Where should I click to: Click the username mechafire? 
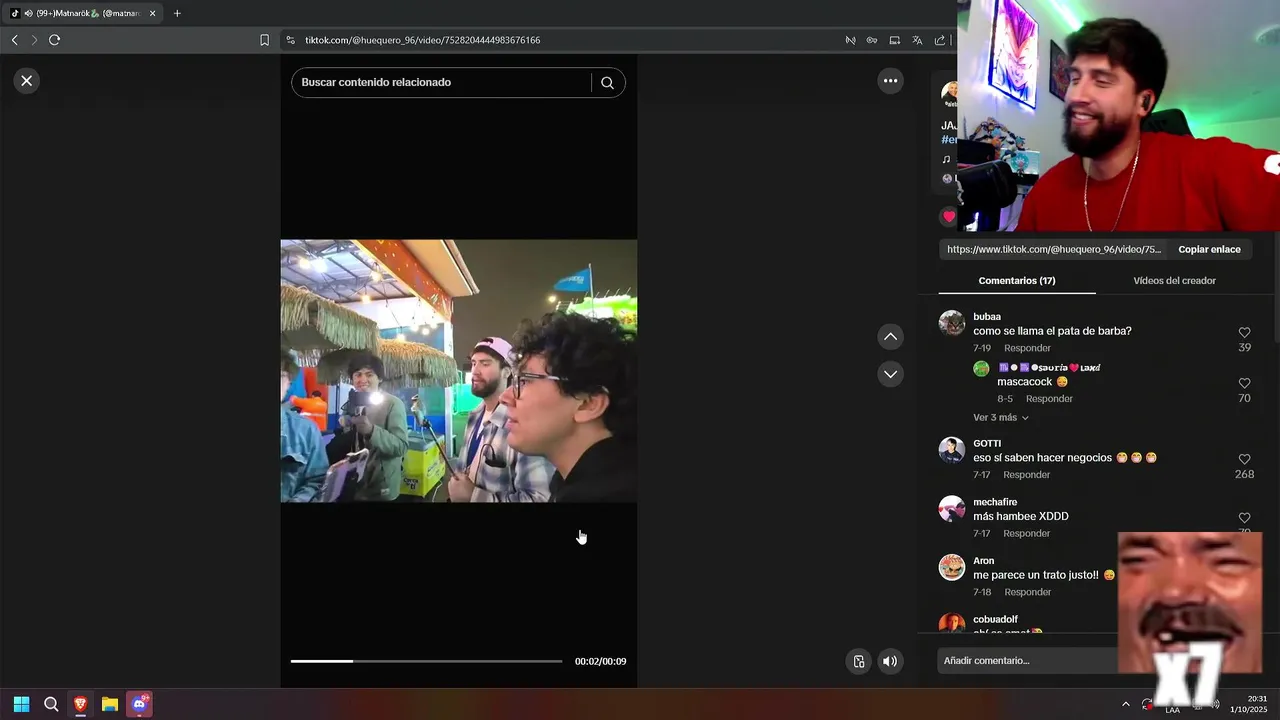tap(995, 502)
